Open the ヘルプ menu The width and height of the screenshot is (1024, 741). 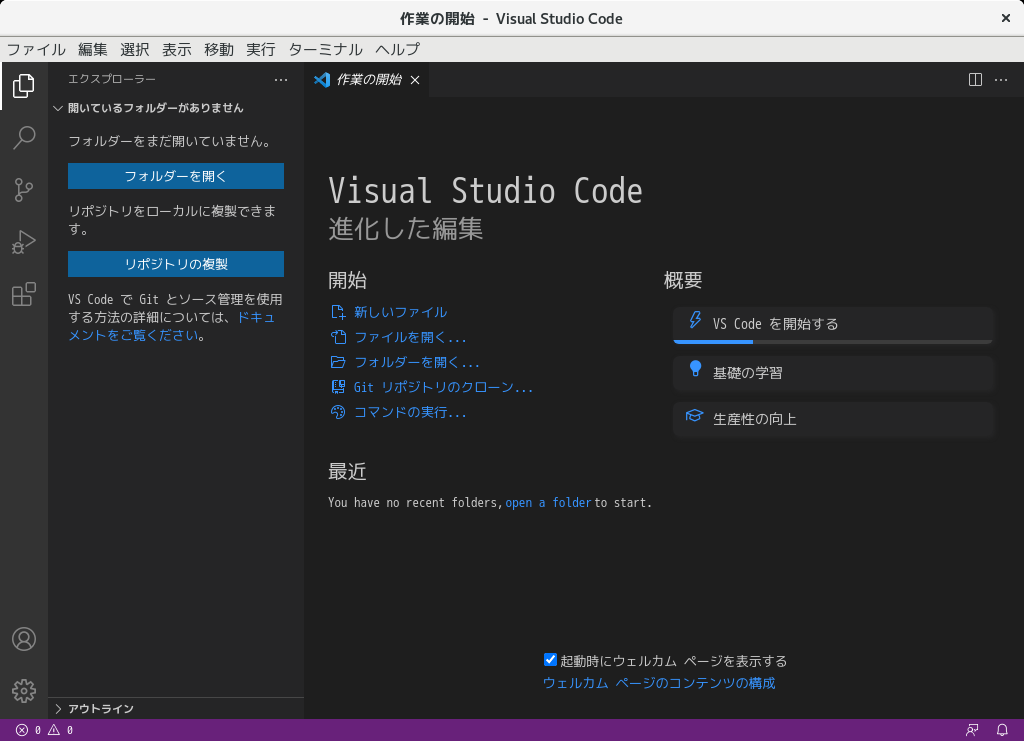pos(398,50)
